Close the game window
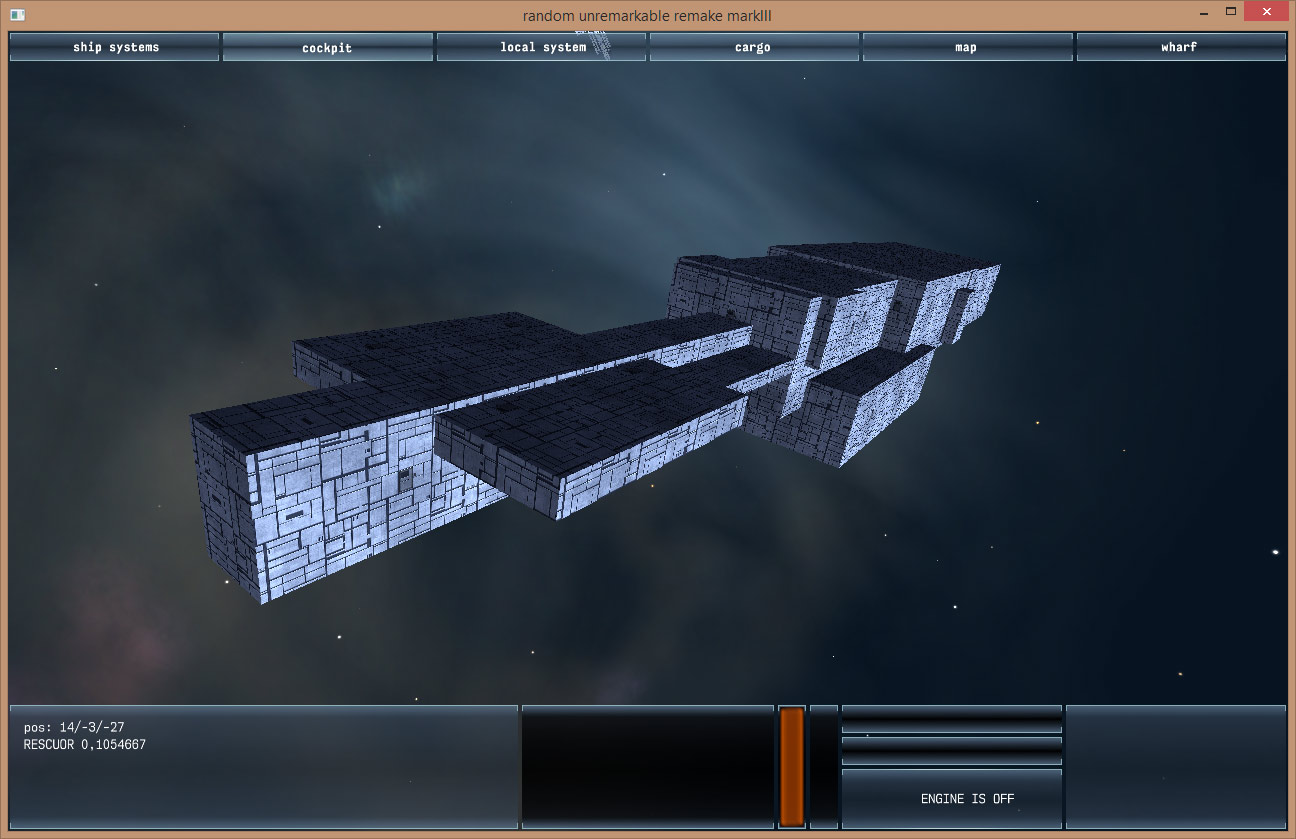The width and height of the screenshot is (1296, 839). 1268,13
